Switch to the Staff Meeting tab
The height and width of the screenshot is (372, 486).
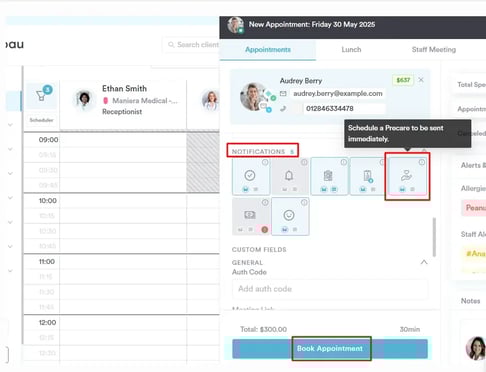coord(434,50)
